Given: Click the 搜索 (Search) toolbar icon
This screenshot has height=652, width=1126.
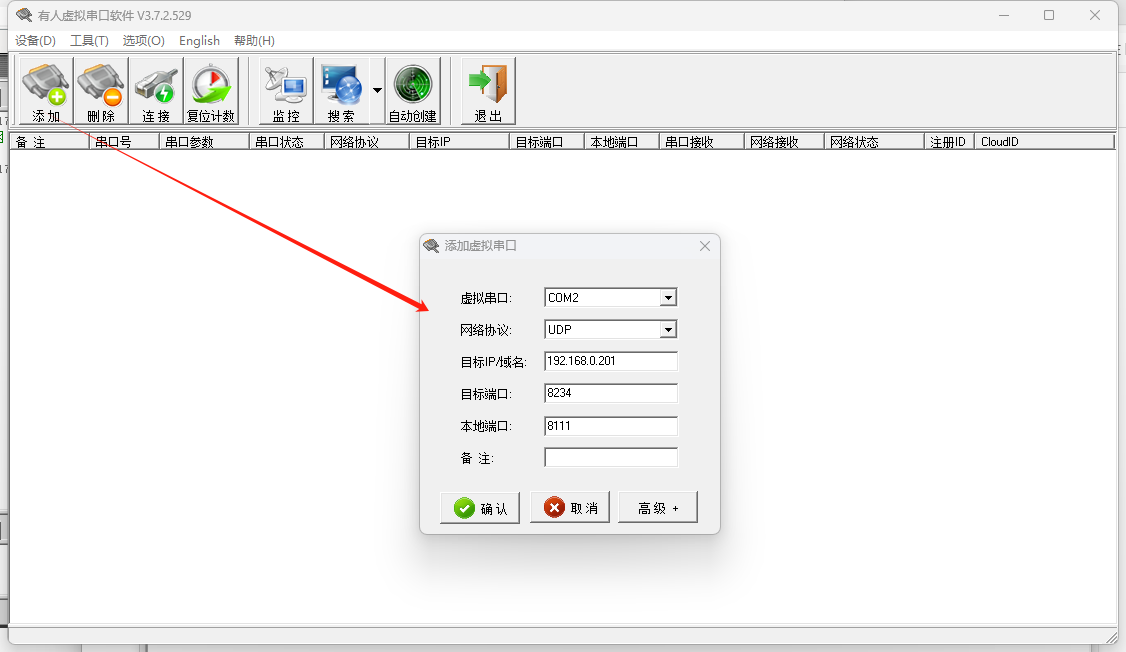Looking at the screenshot, I should (341, 92).
